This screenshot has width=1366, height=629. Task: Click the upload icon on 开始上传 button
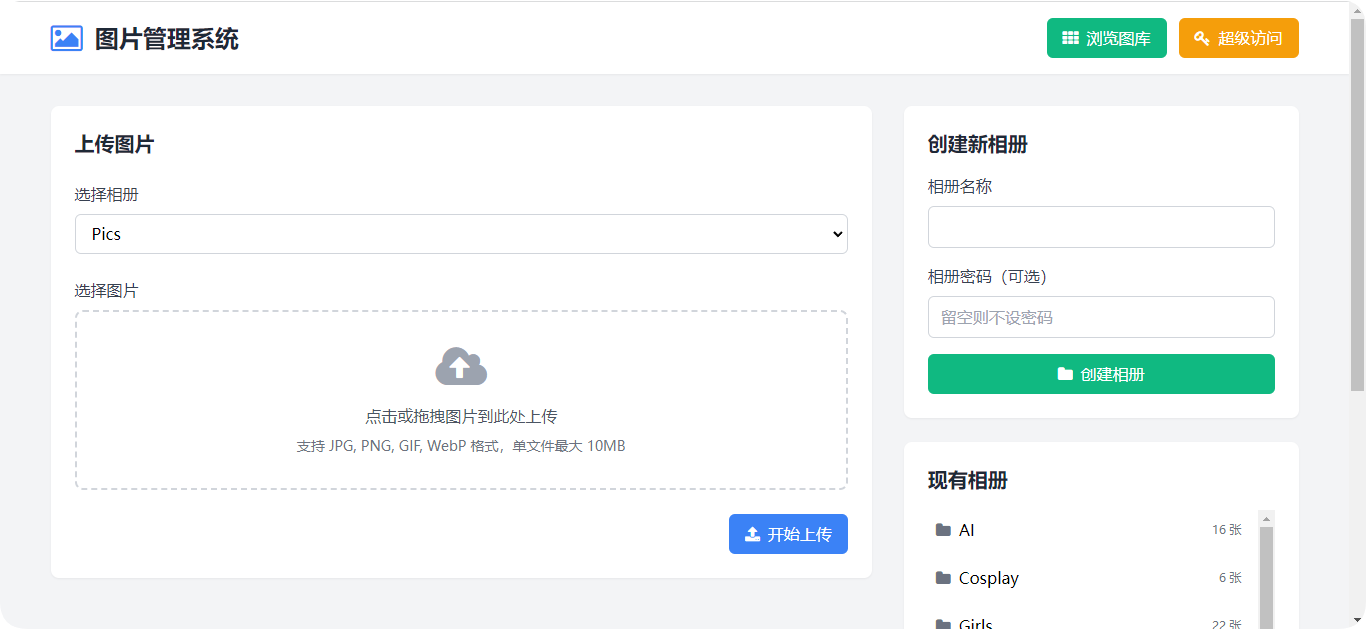(x=751, y=534)
